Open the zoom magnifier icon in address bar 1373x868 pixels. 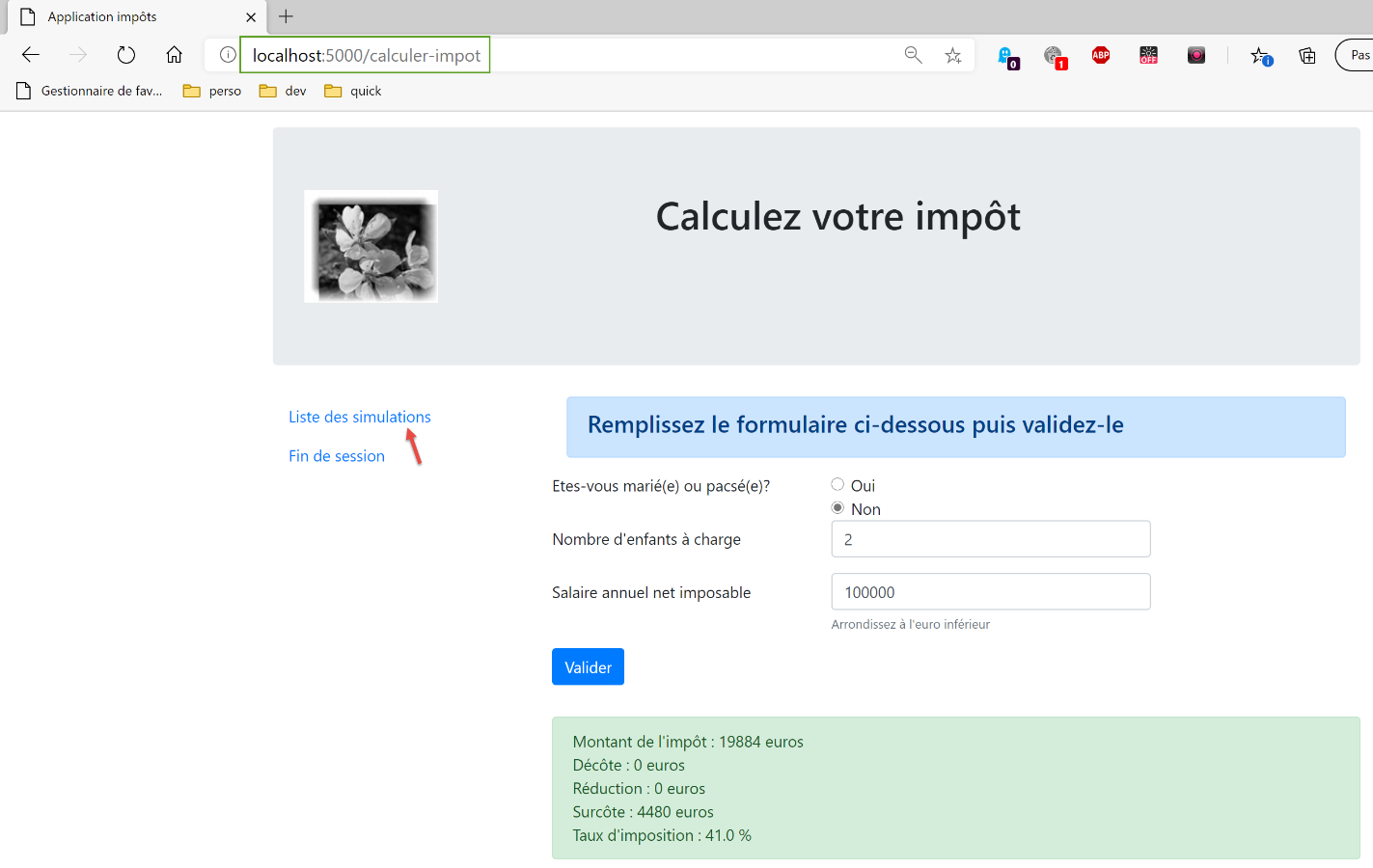[x=913, y=55]
